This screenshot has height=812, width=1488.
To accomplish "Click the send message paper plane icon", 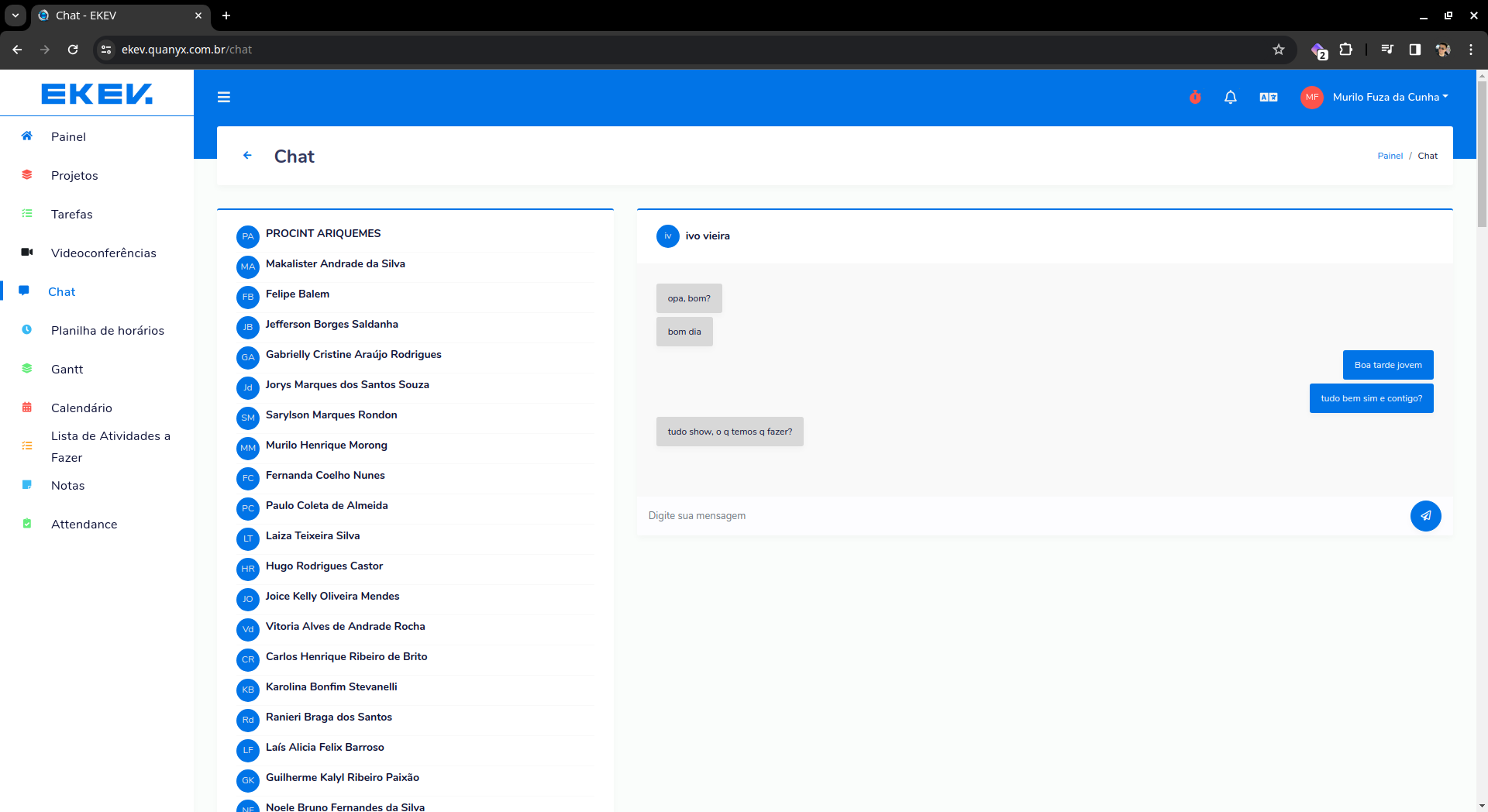I will 1425,516.
